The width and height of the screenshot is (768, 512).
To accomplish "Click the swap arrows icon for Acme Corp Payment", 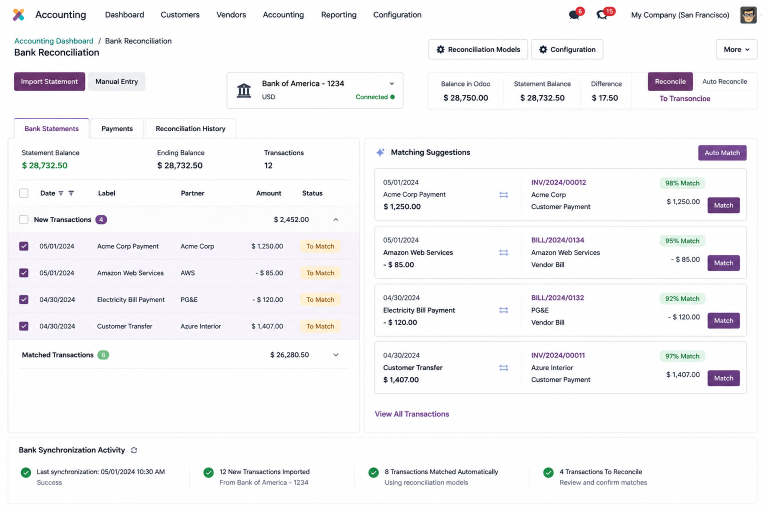I will [x=504, y=195].
